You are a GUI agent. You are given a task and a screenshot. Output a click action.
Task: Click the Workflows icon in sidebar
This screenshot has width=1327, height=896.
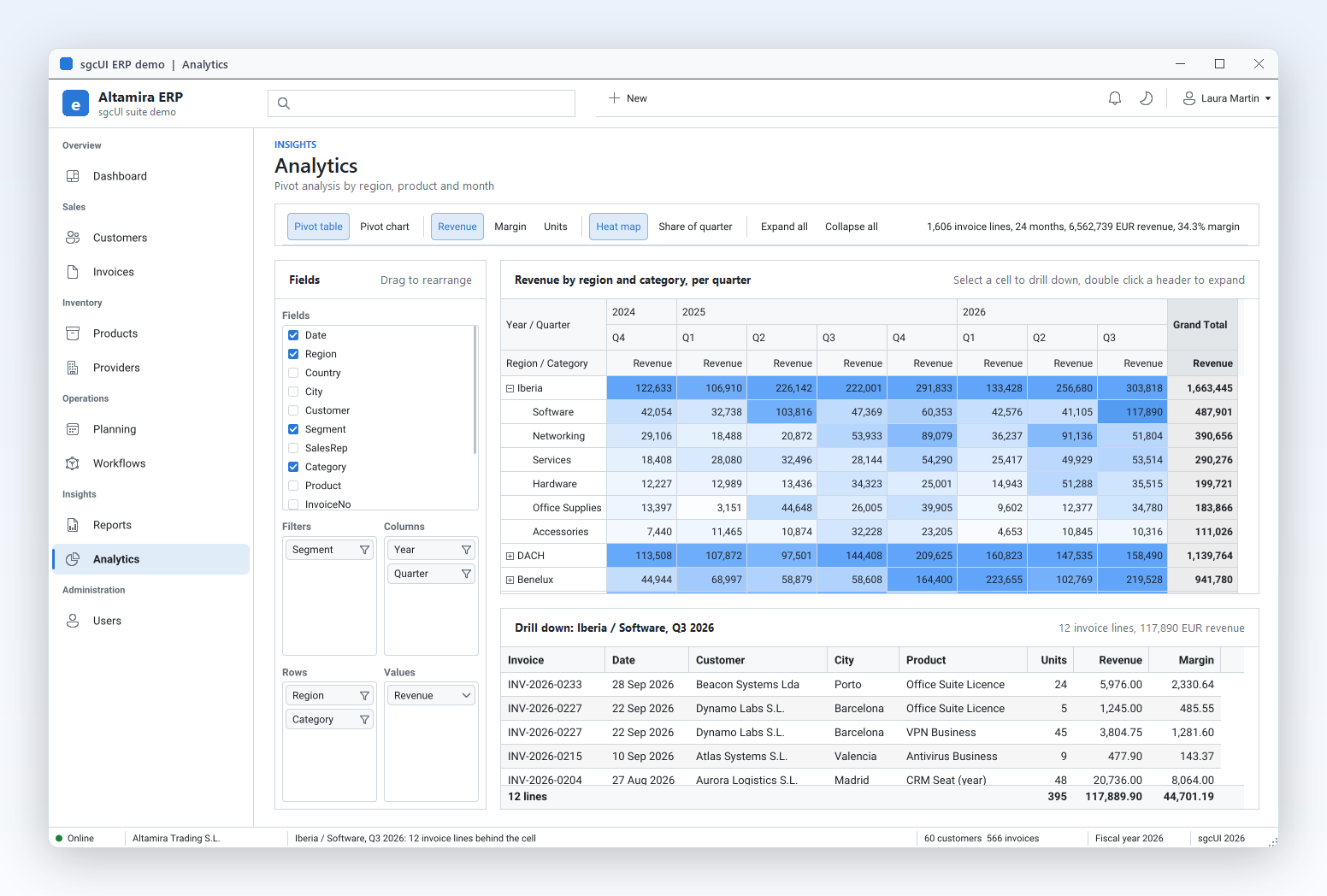73,463
